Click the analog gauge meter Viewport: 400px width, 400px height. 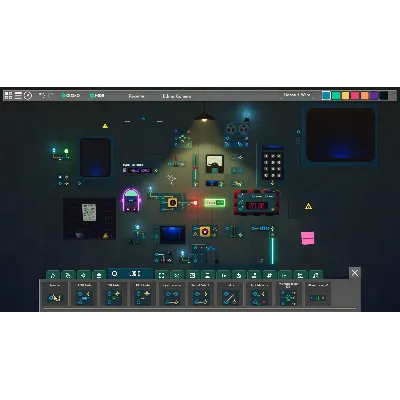pyautogui.click(x=215, y=164)
